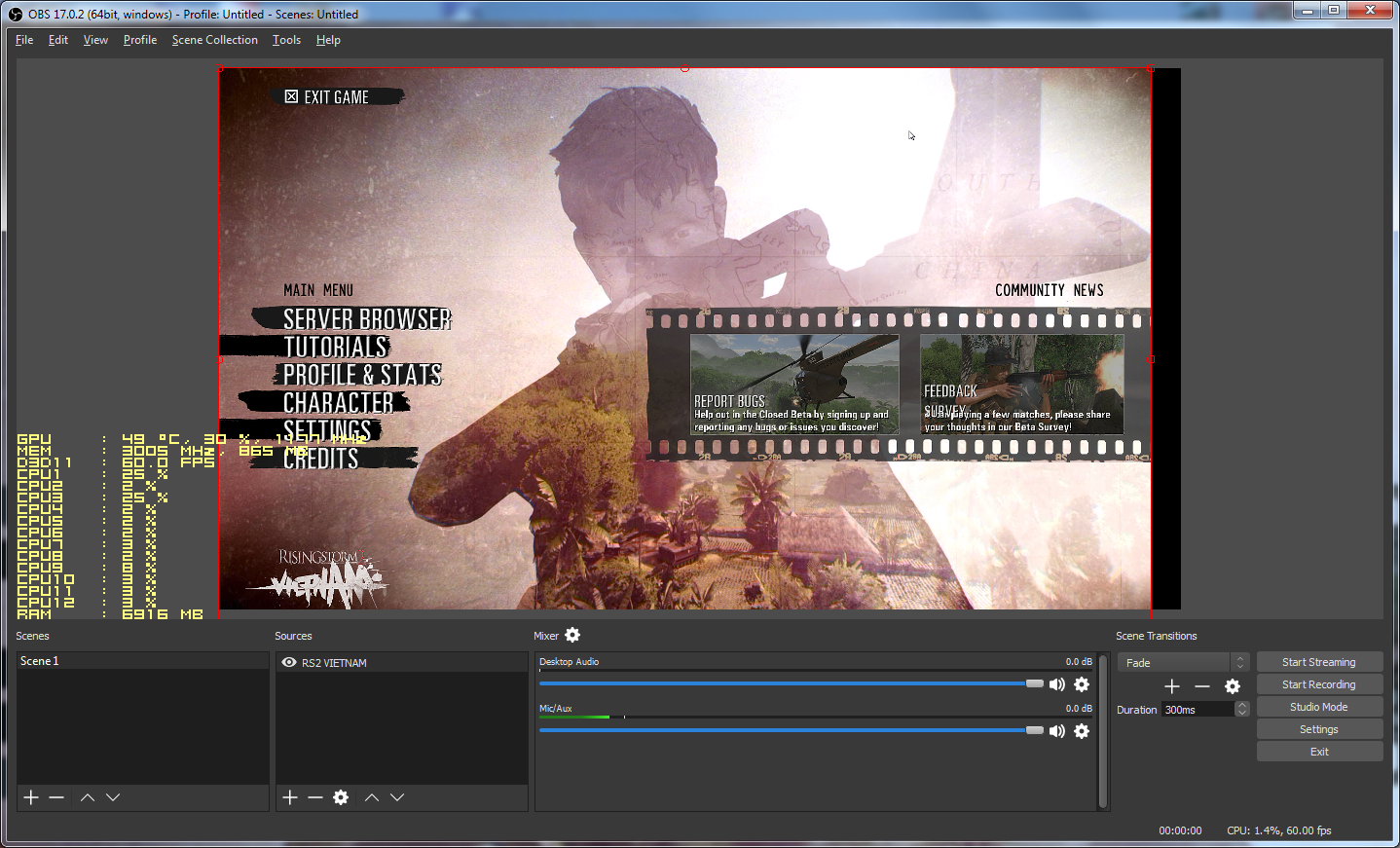Click REPORT BUGS thumbnail in preview
The height and width of the screenshot is (848, 1400).
(x=794, y=385)
